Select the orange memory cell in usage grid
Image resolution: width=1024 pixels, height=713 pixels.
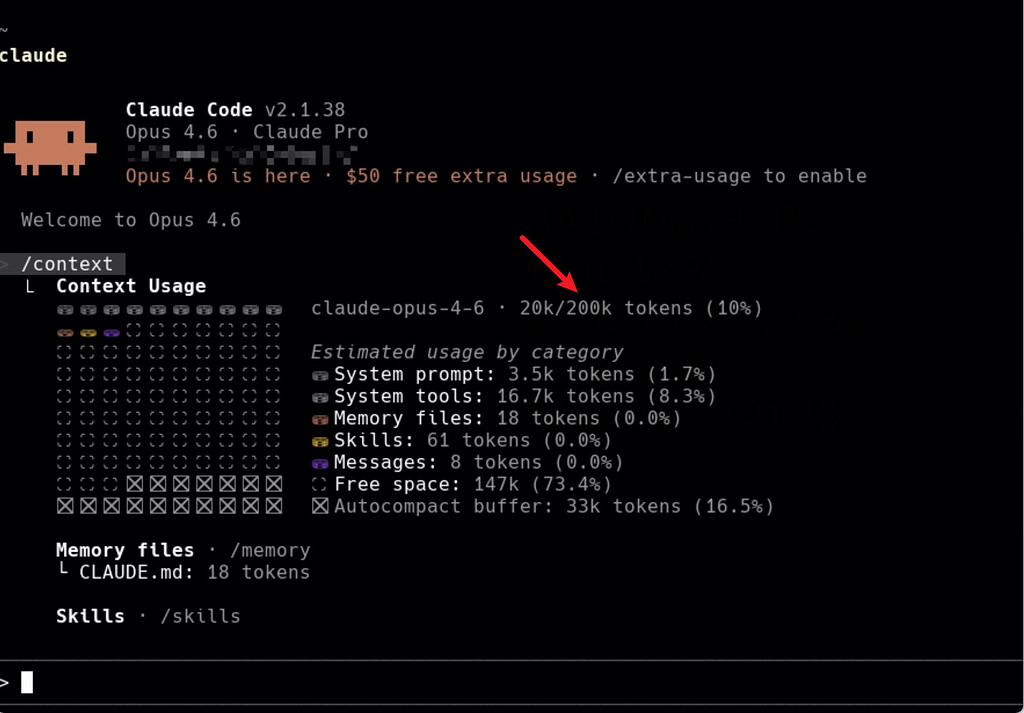65,332
